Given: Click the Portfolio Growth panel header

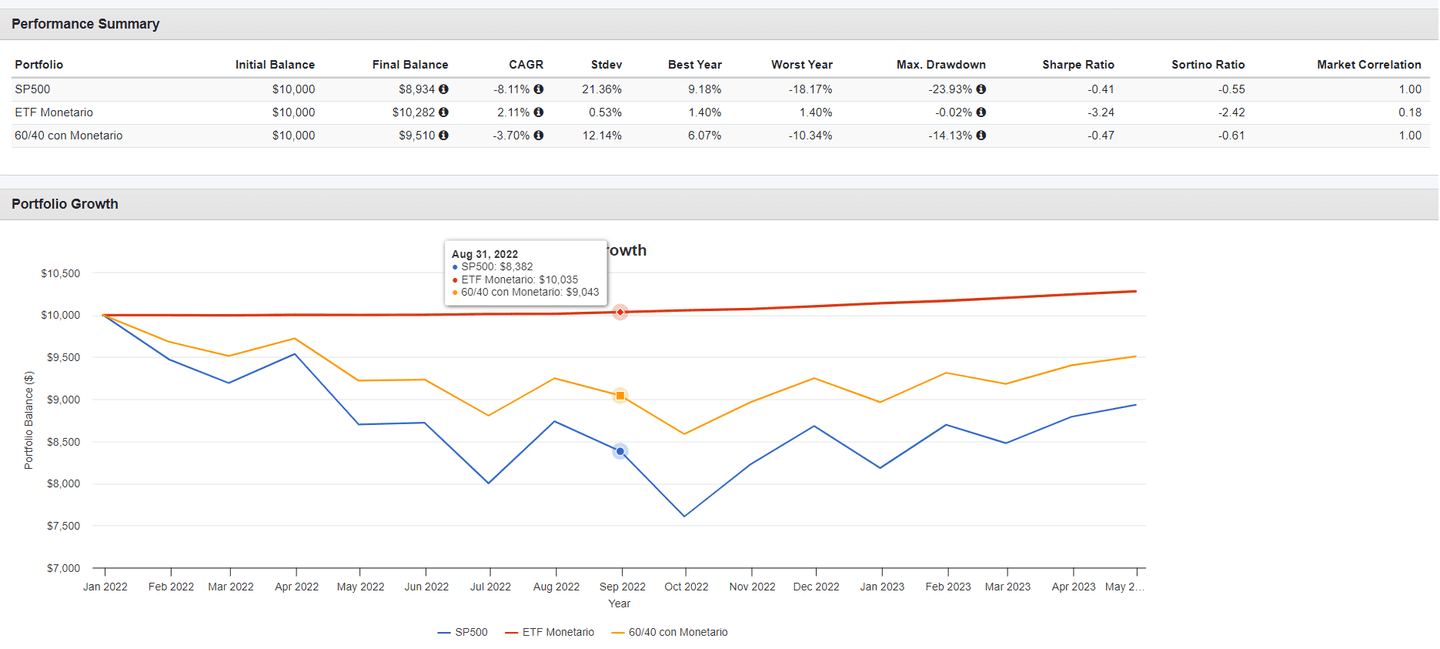Looking at the screenshot, I should click(x=65, y=204).
